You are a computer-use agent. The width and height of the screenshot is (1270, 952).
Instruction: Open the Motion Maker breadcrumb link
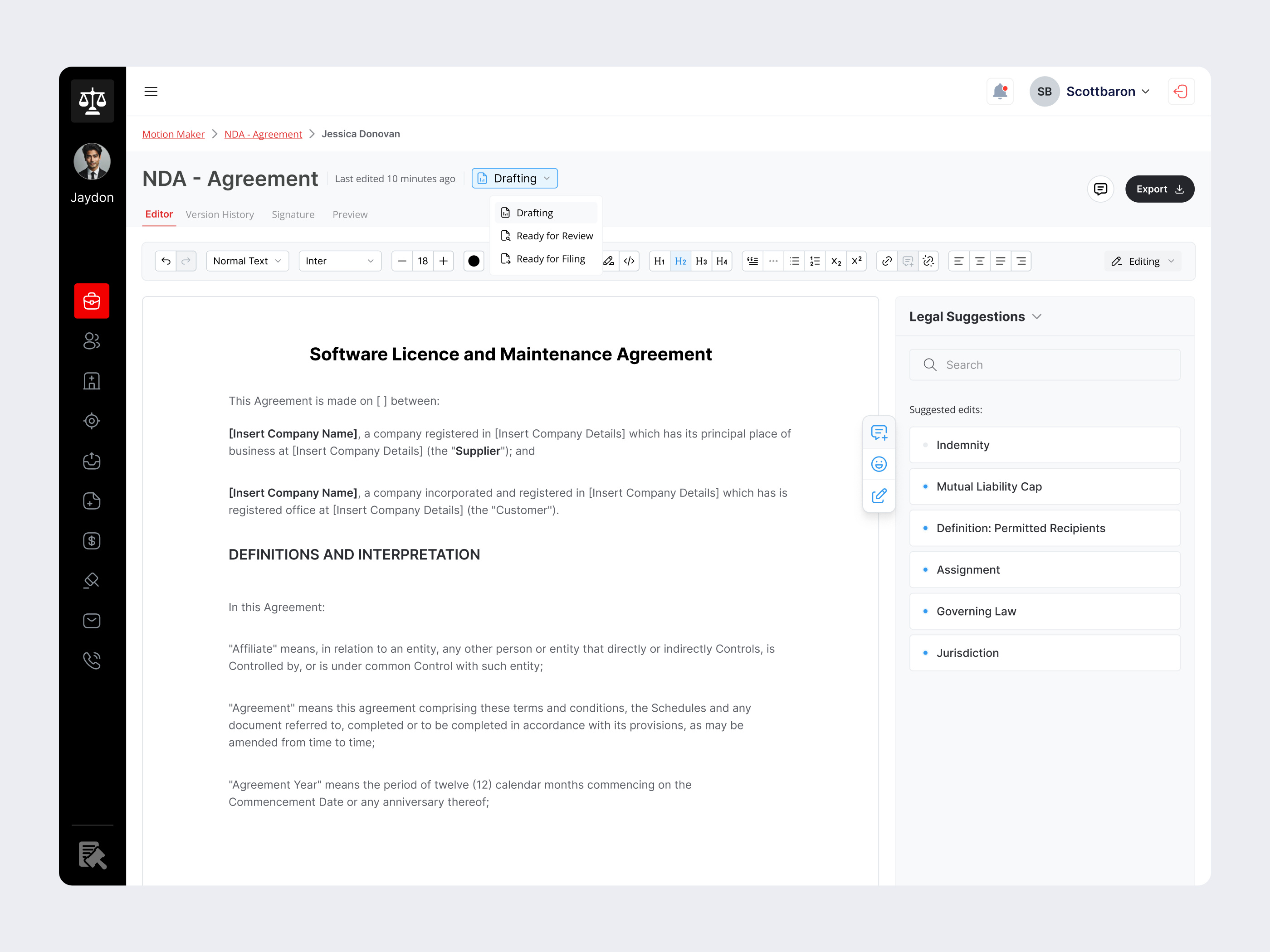[x=173, y=134]
